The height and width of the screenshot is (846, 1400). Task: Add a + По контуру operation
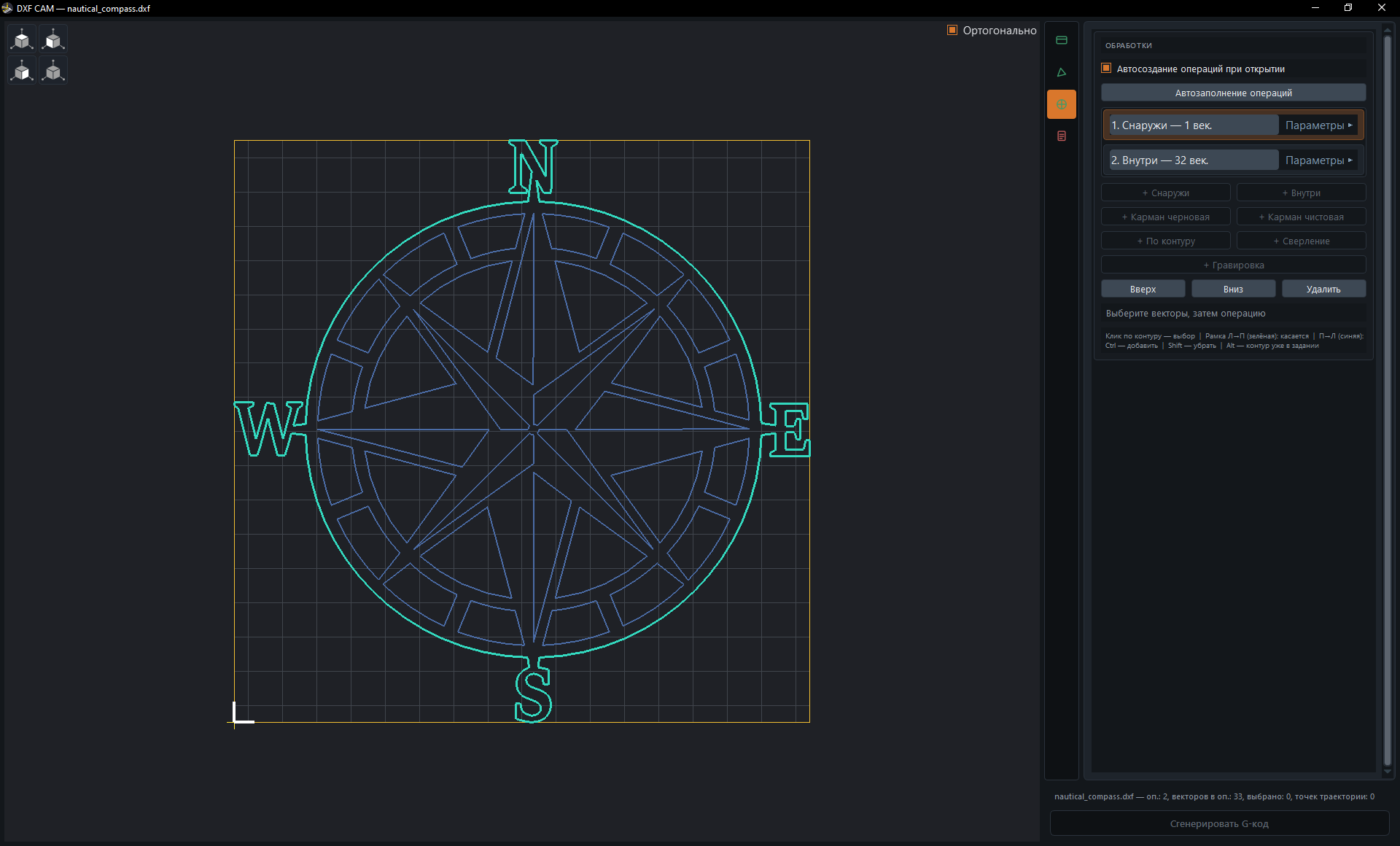(1165, 241)
